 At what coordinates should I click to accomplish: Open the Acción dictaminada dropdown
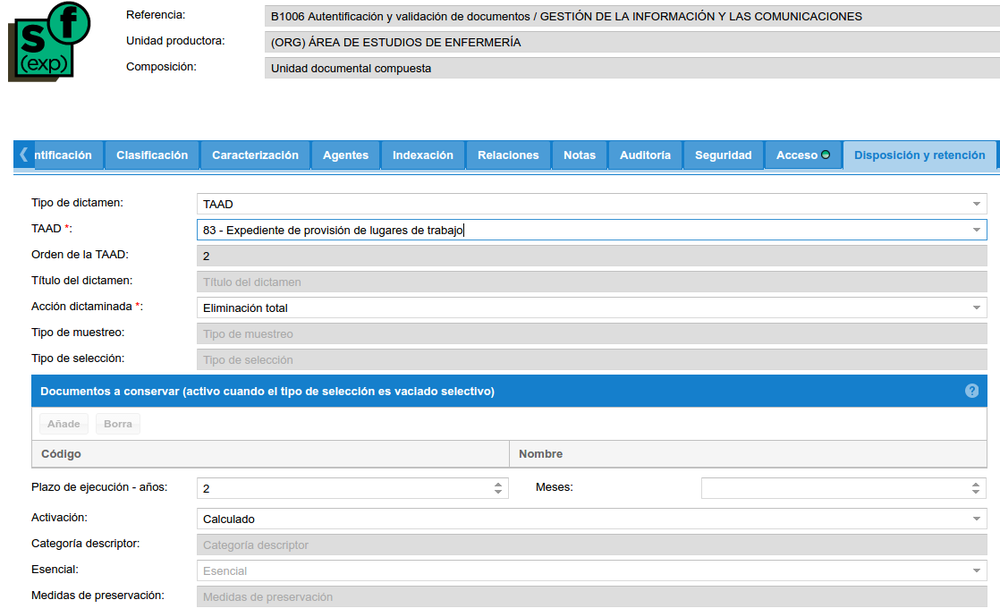click(x=977, y=307)
